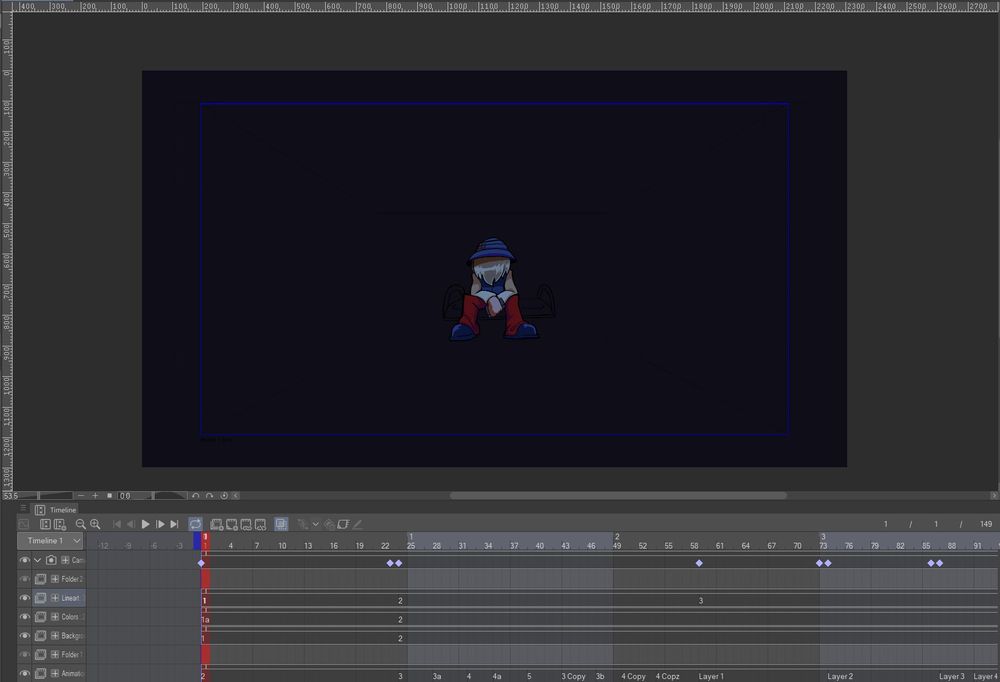Click the folder icon of the Lineart track
This screenshot has width=1000, height=682.
coord(40,598)
